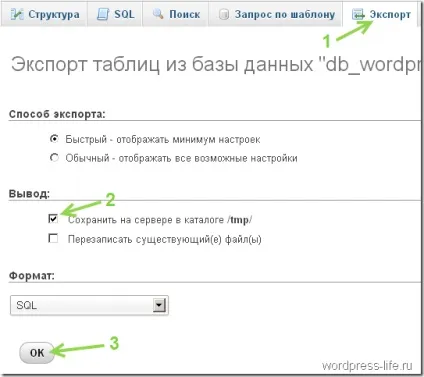
Task: Switch to the SQL tab
Action: (115, 14)
